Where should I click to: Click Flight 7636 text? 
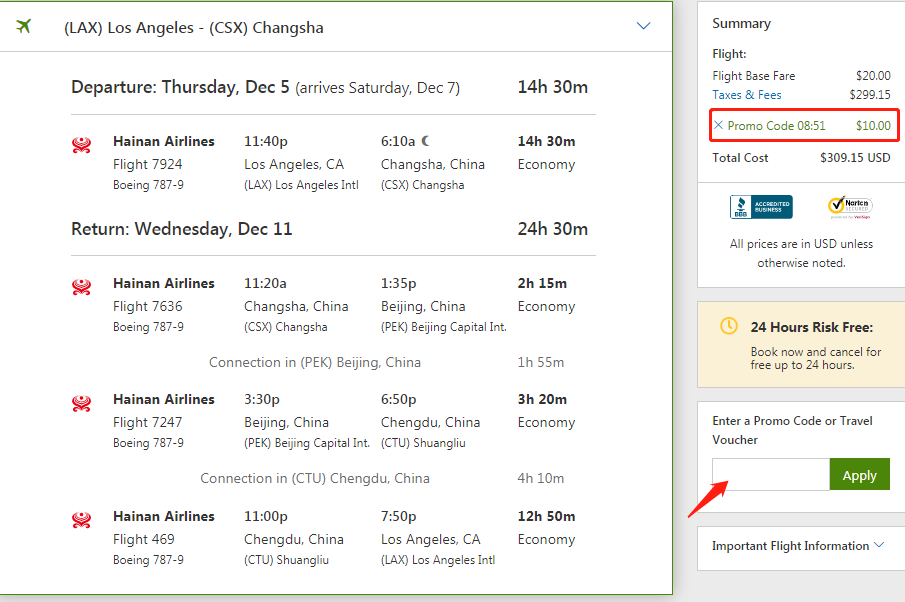click(148, 306)
